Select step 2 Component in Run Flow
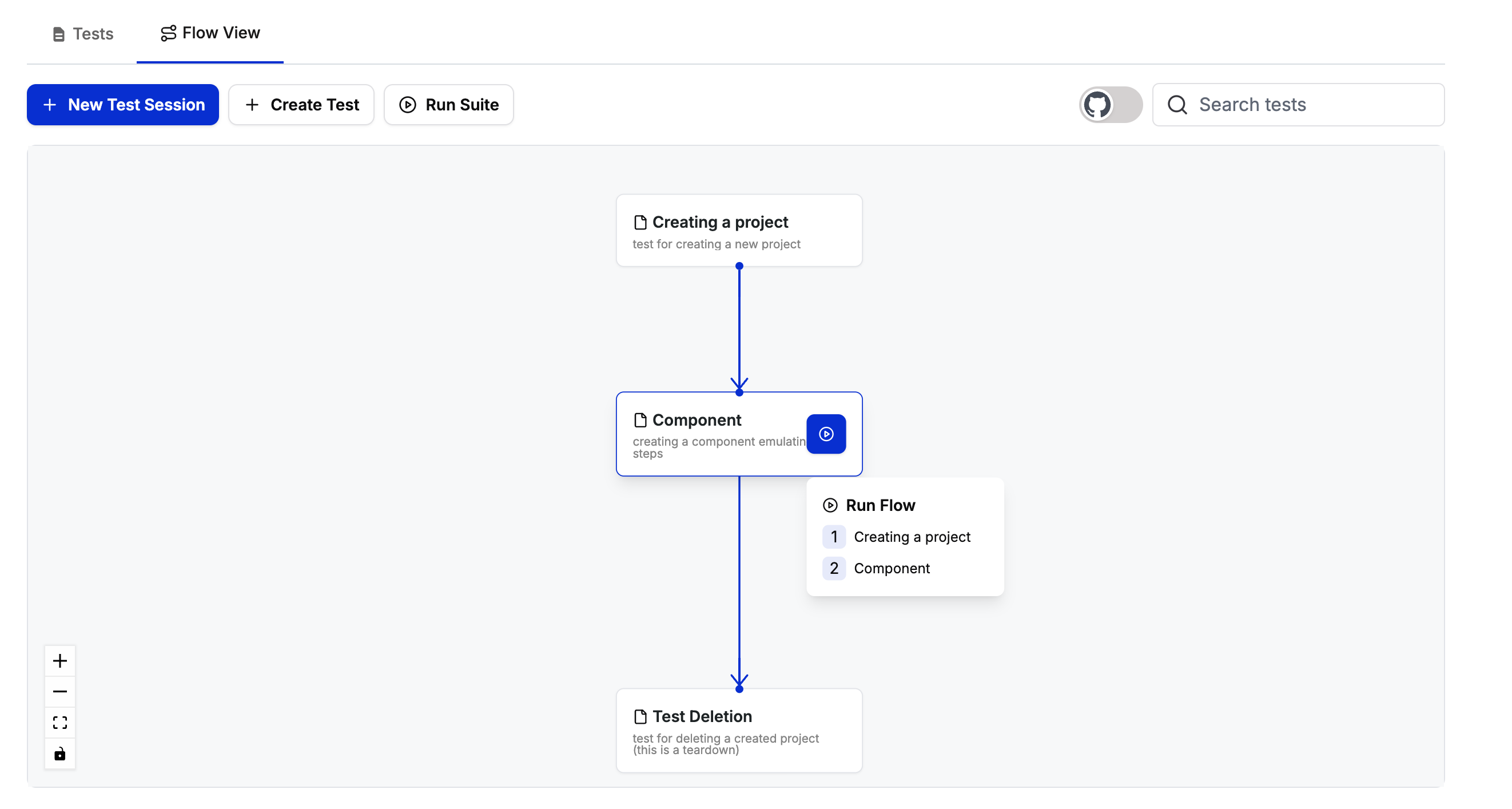 891,568
